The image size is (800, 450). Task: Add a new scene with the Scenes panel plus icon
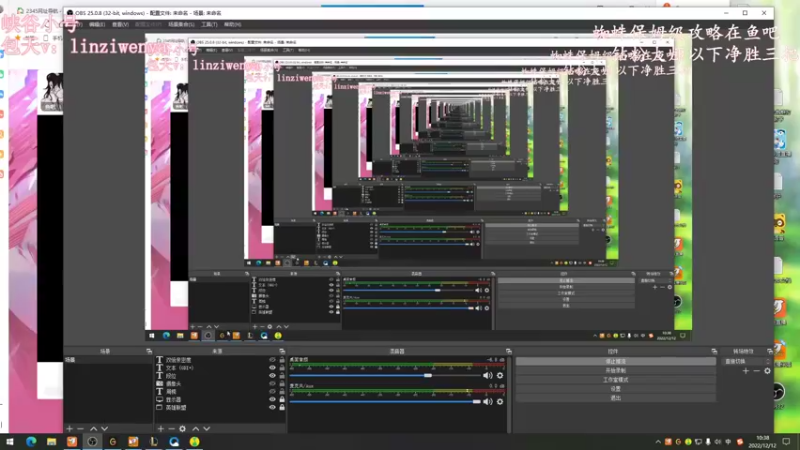pyautogui.click(x=69, y=429)
